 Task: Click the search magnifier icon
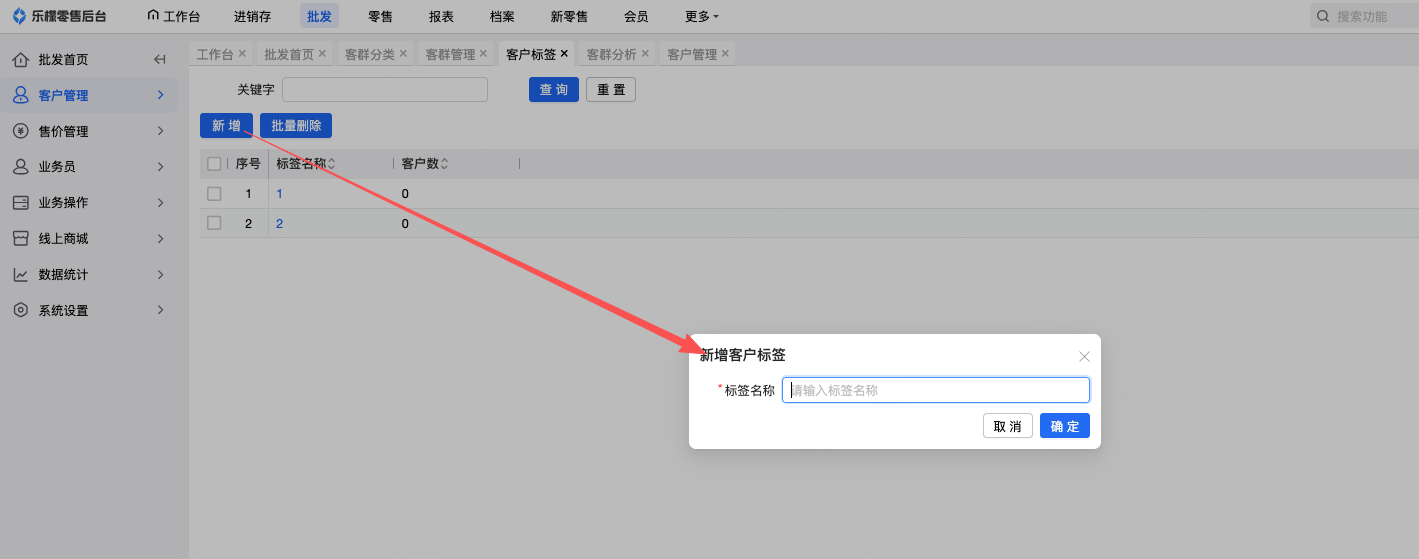(x=1323, y=16)
